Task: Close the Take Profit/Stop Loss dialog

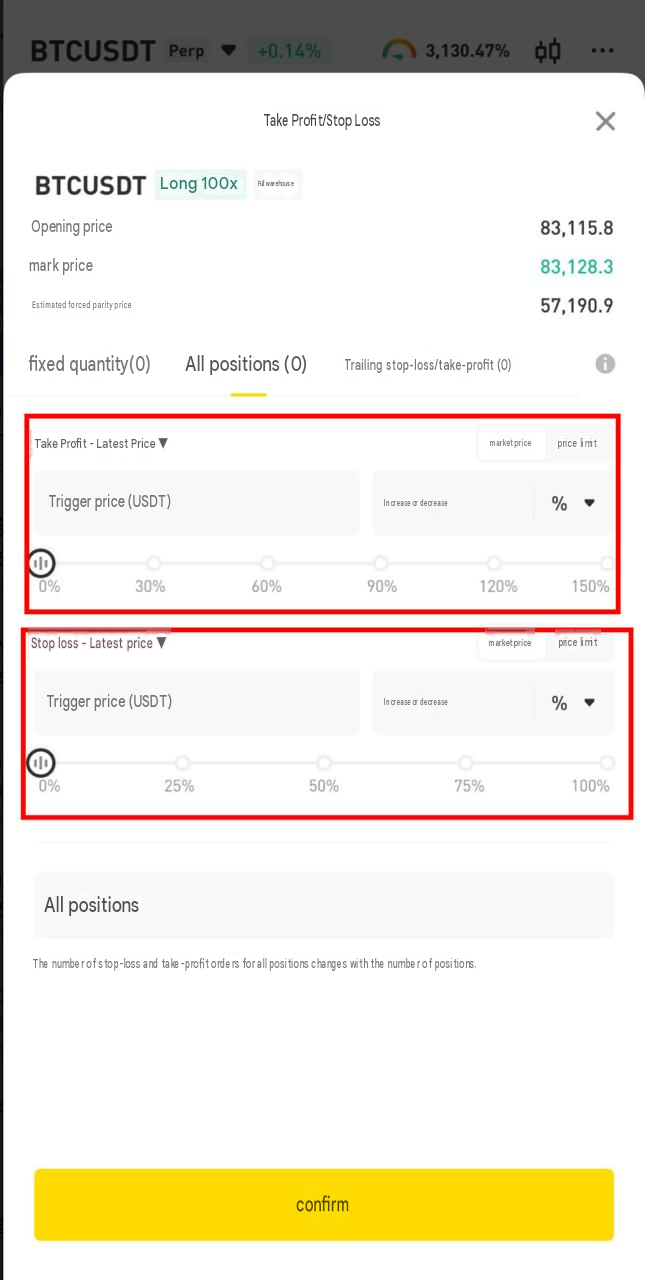Action: click(x=605, y=121)
